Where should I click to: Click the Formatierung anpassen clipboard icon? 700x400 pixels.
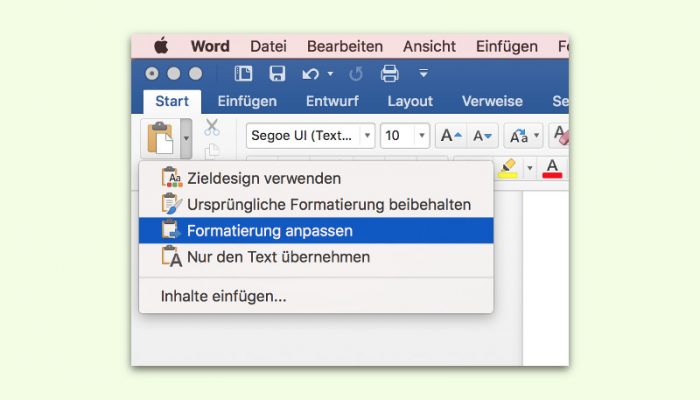pos(171,229)
